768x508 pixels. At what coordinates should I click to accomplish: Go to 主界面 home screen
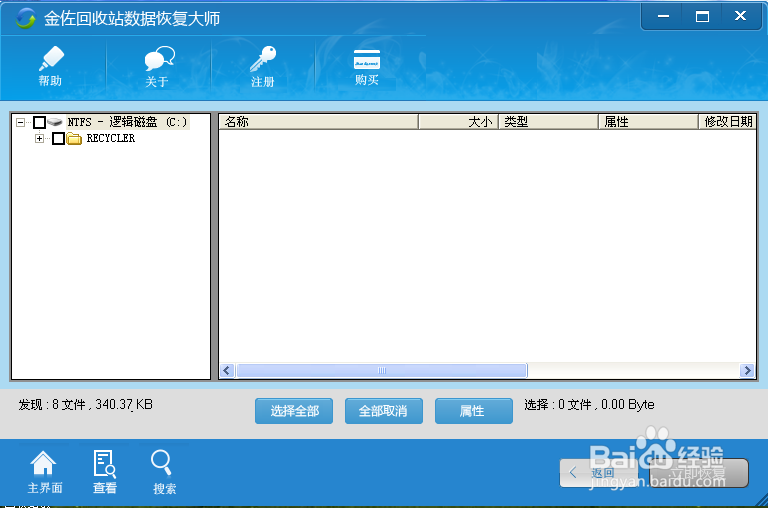pos(45,472)
